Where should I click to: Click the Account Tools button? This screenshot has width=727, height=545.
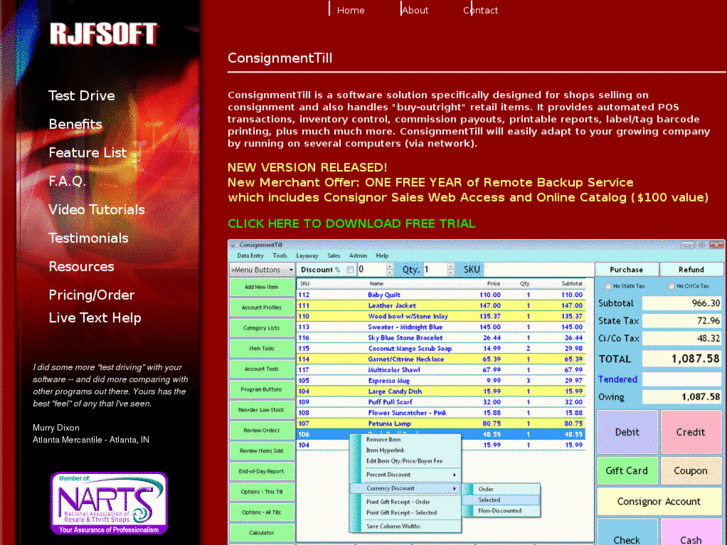(x=261, y=369)
